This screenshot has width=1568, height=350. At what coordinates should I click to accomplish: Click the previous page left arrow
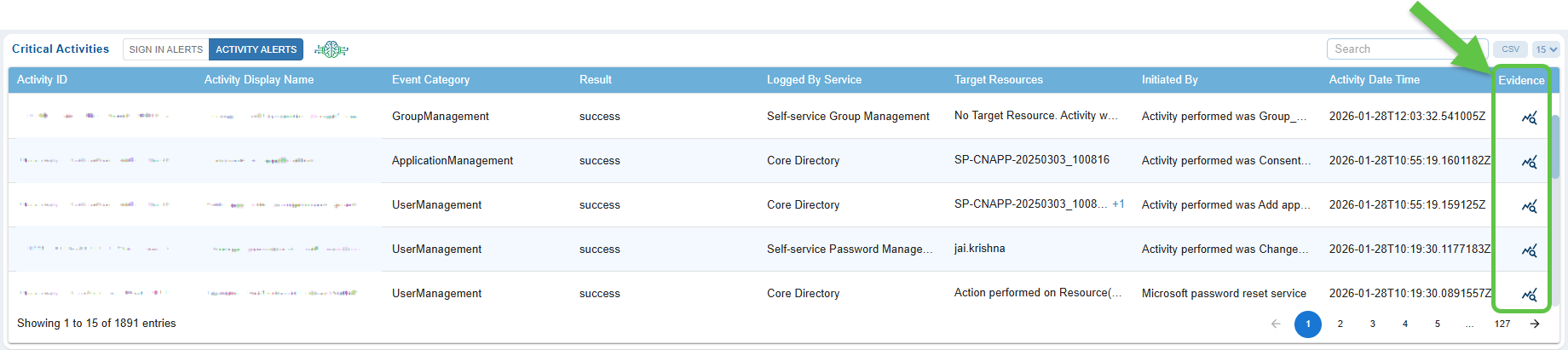click(x=1276, y=324)
